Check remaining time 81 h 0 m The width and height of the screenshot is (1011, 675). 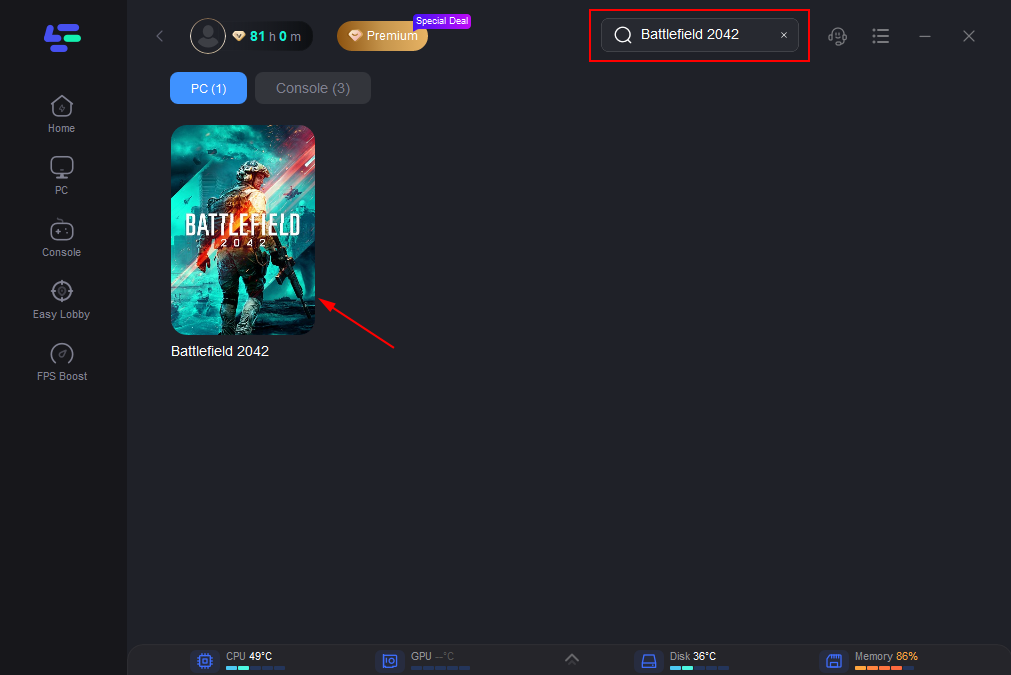coord(275,37)
